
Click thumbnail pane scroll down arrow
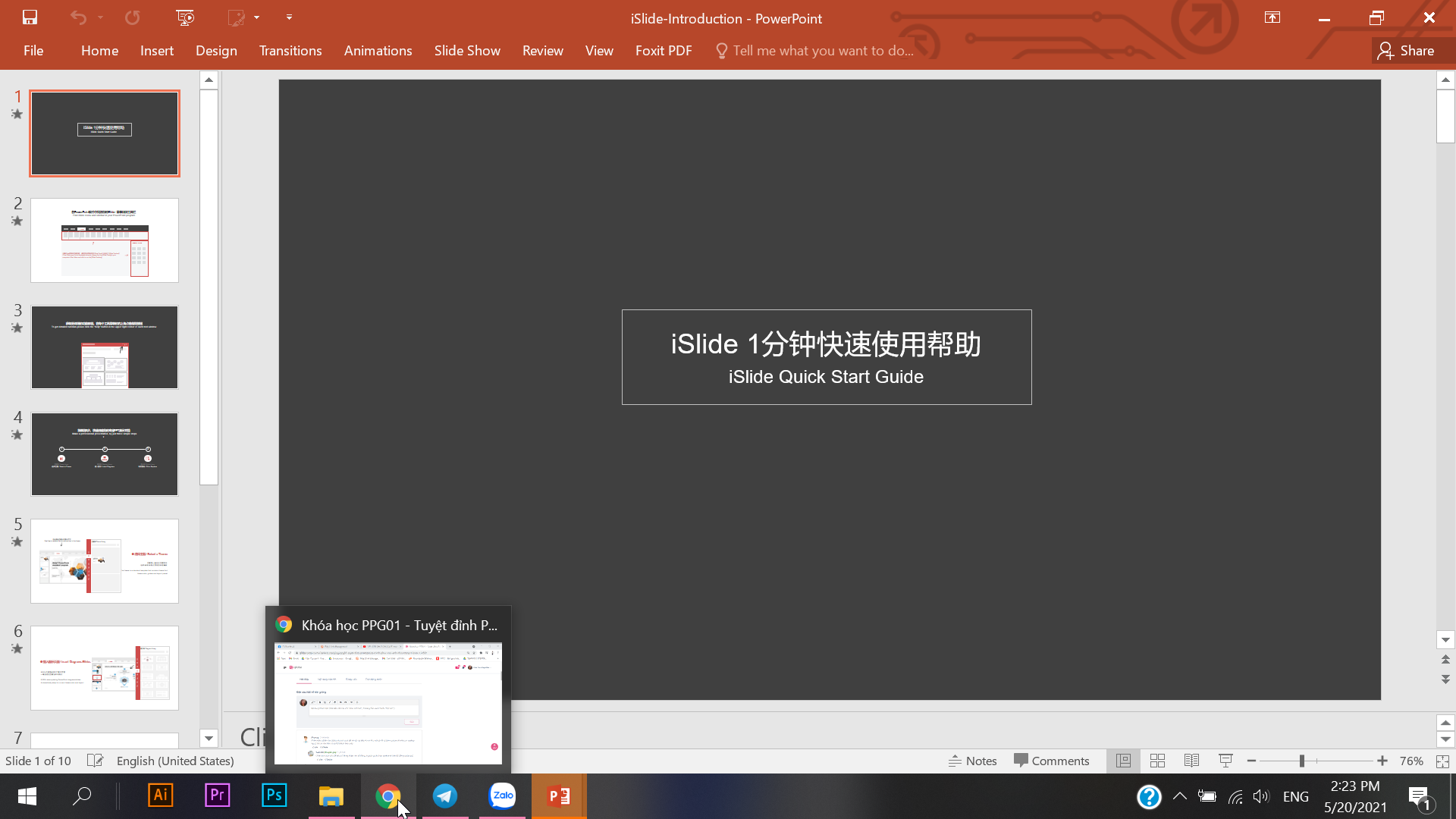coord(209,738)
